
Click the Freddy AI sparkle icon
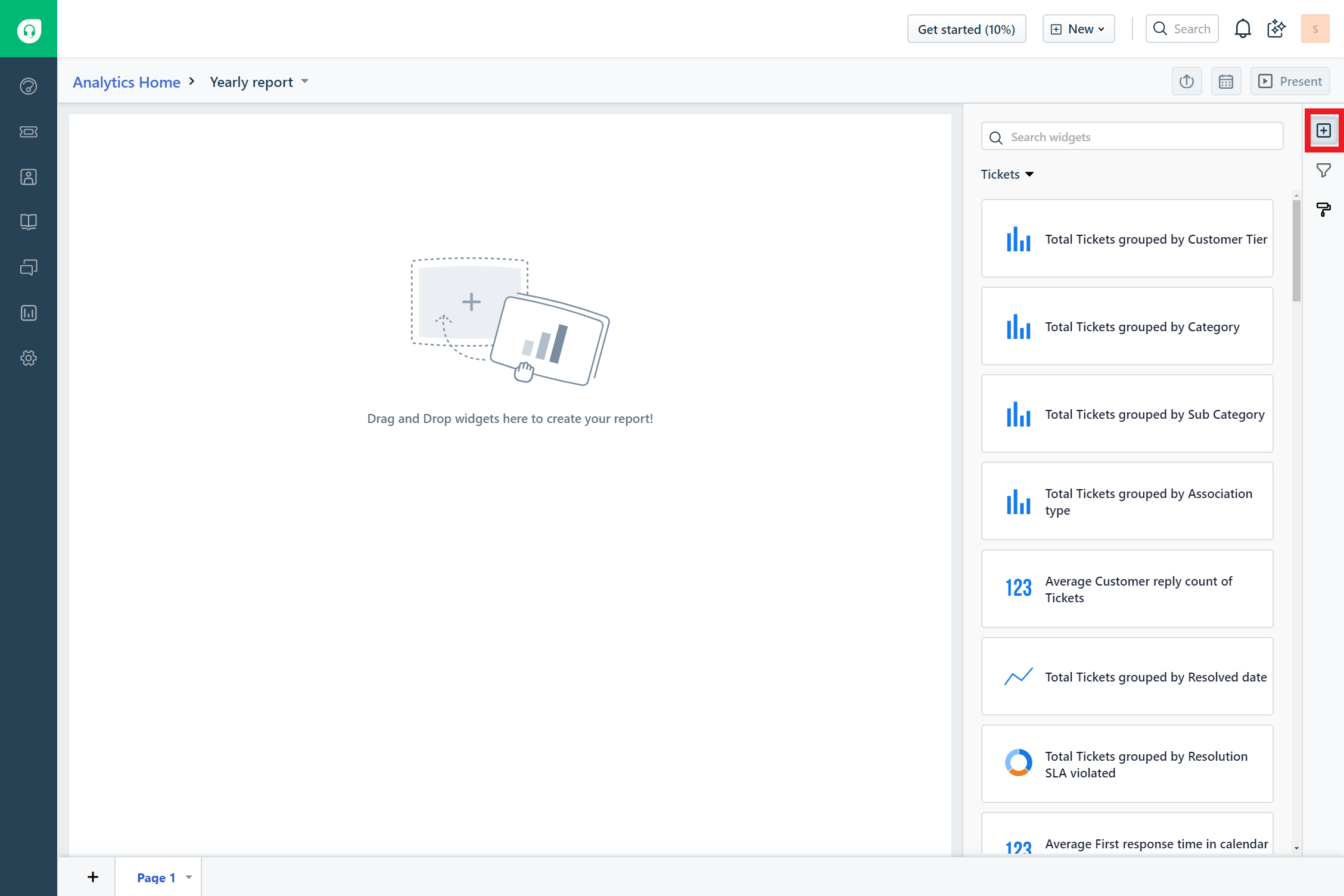(1276, 29)
